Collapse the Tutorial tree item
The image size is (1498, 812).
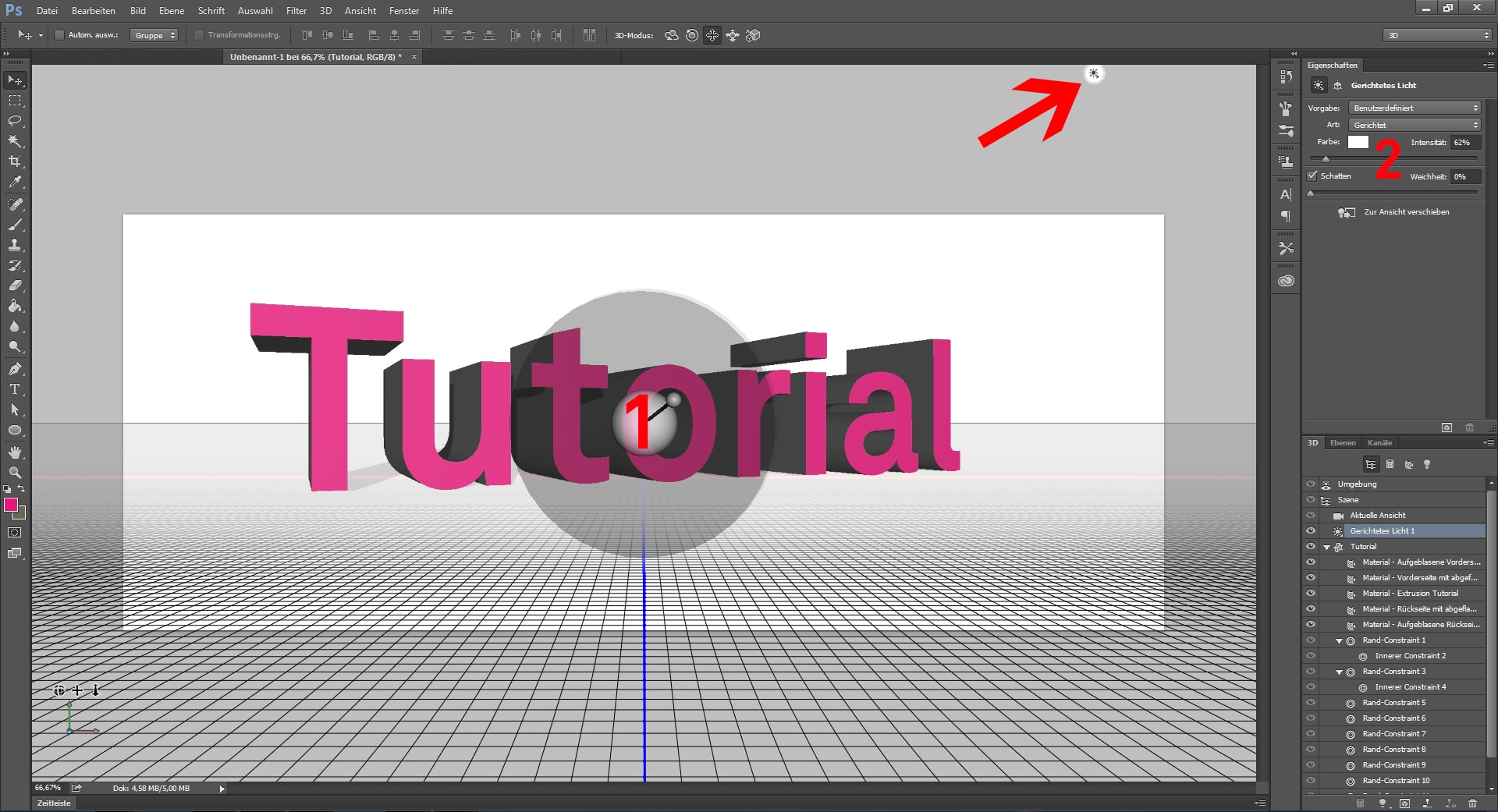click(1326, 547)
